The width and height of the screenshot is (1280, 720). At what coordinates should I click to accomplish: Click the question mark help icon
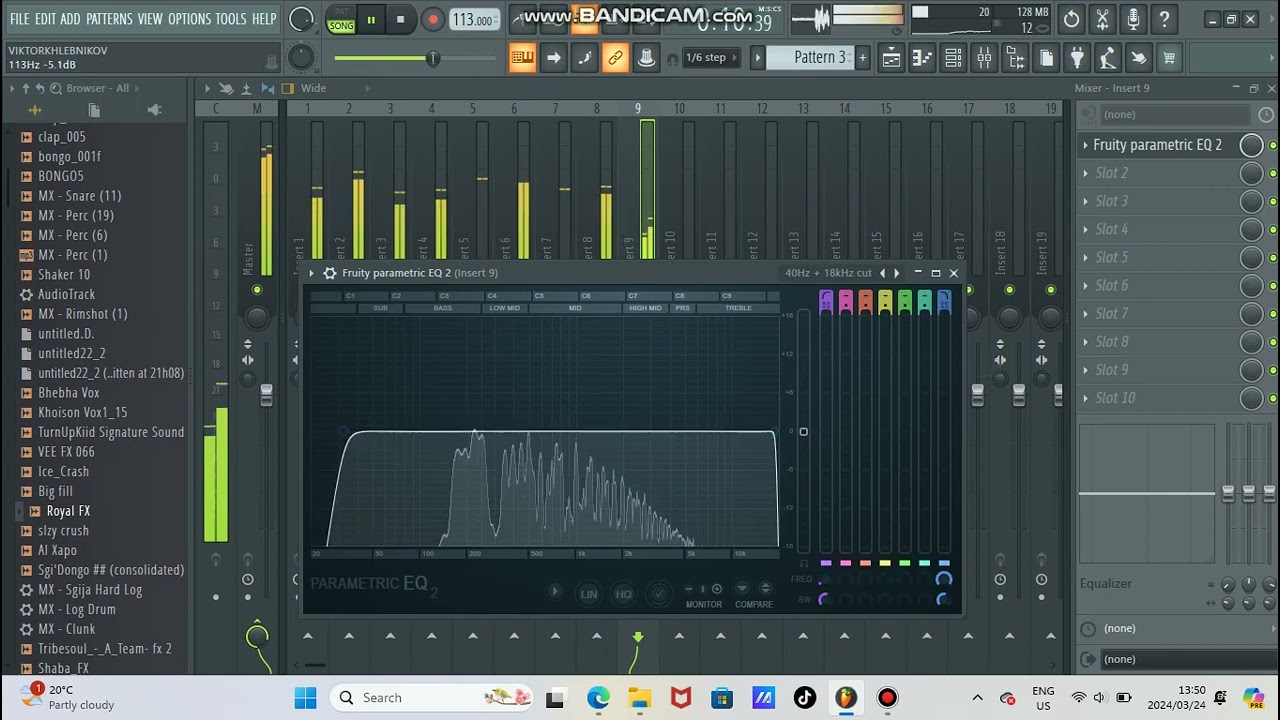click(x=1164, y=19)
